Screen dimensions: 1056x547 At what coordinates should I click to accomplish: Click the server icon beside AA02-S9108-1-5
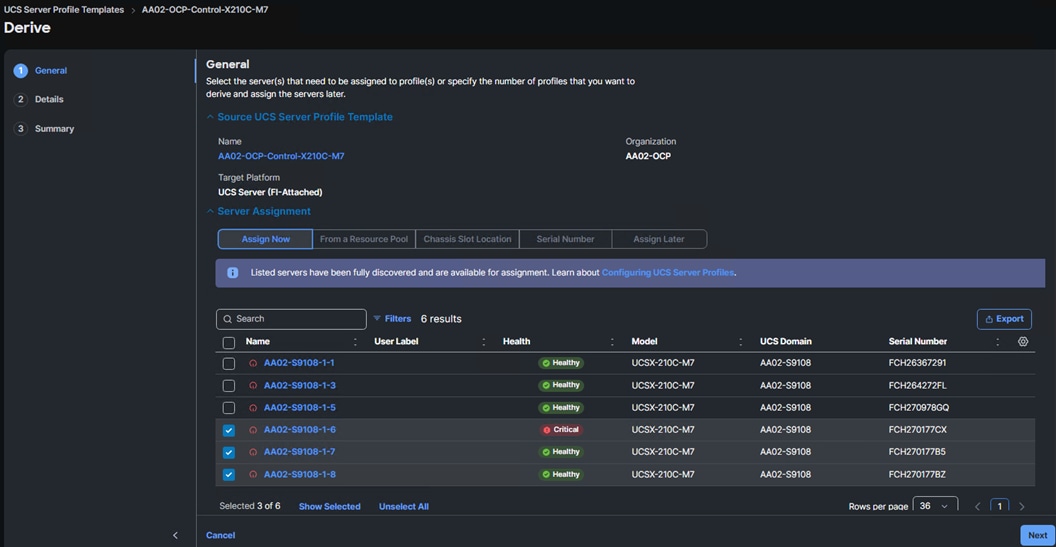253,408
